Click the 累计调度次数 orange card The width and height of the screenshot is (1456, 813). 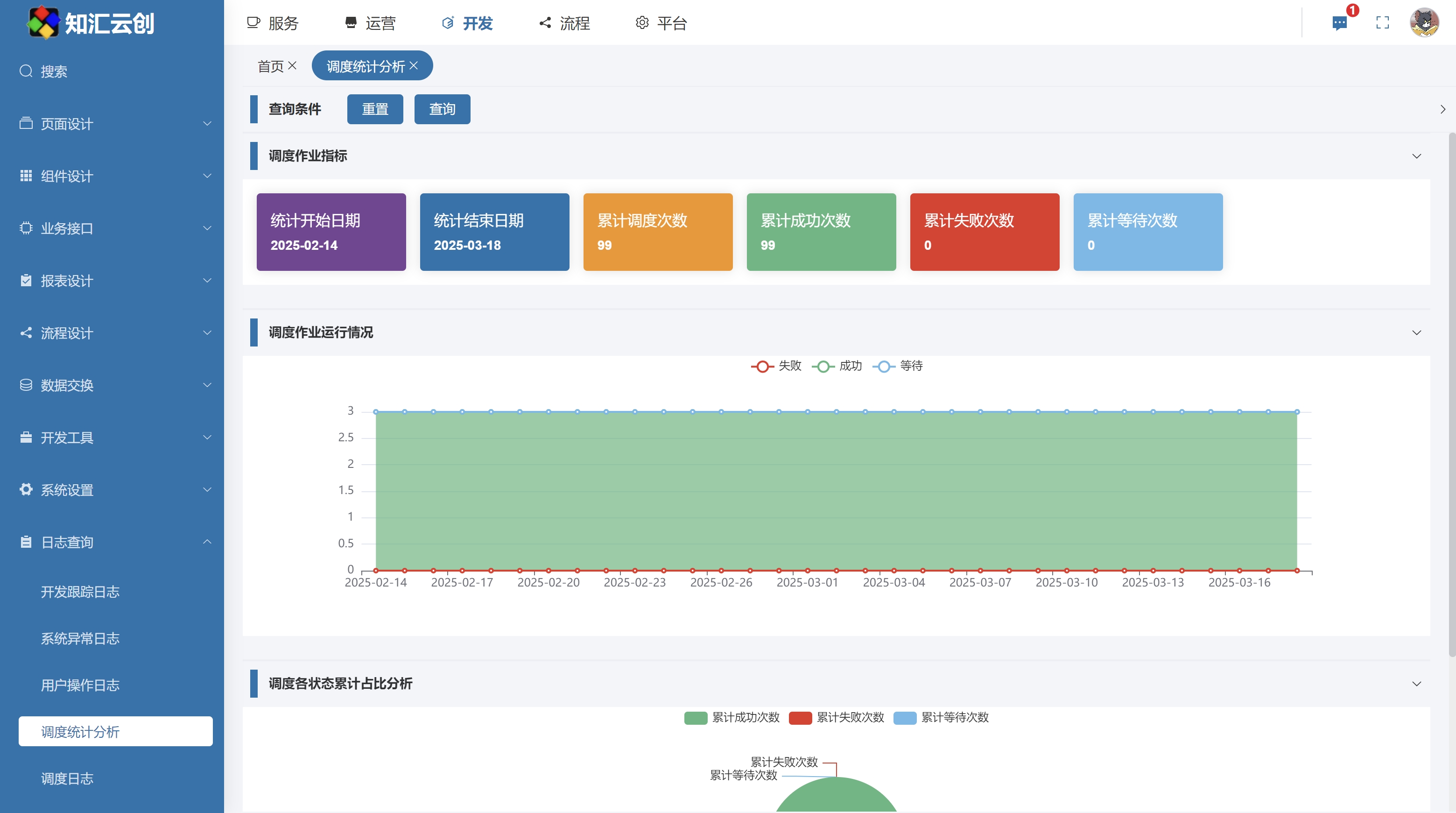[658, 232]
